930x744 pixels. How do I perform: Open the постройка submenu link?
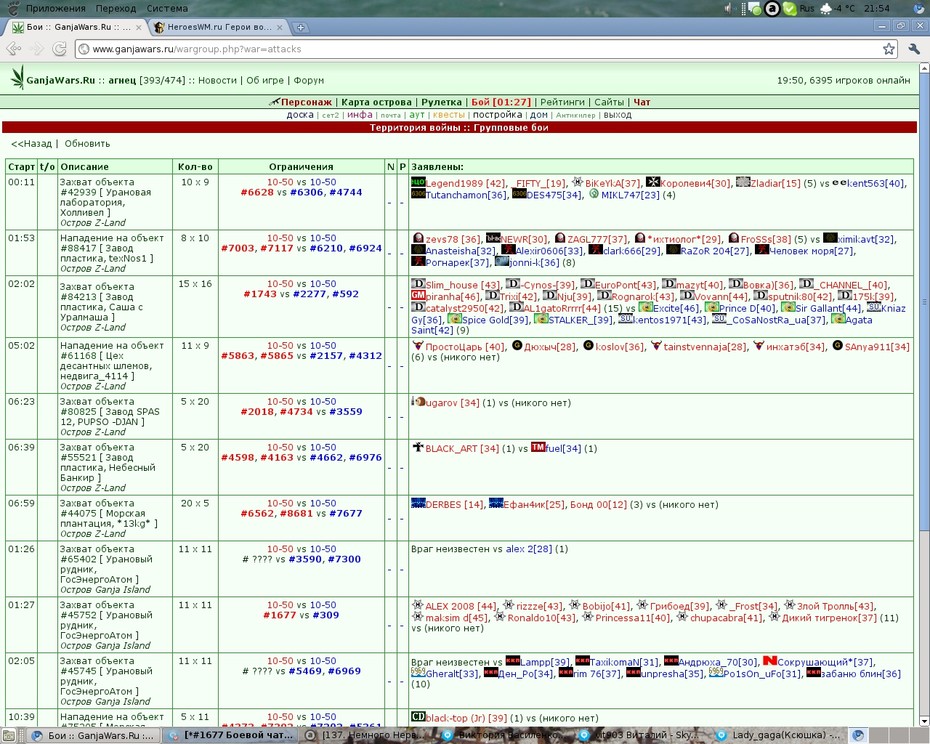pos(497,115)
